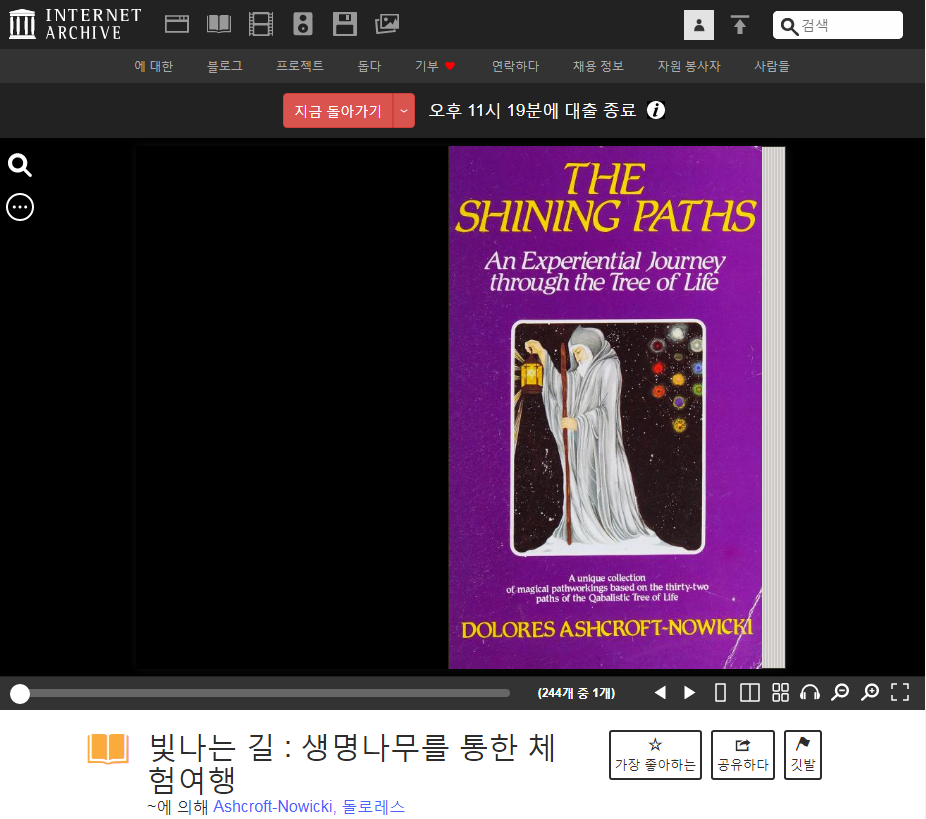Open the Texts book icon

[x=219, y=24]
